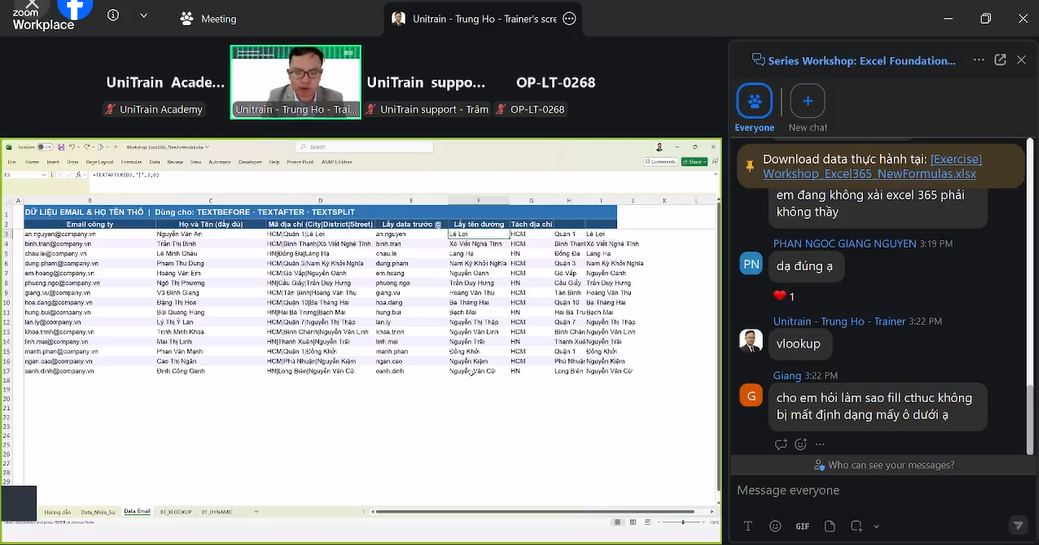This screenshot has width=1039, height=545.
Task: Click the Undo icon in Excel
Action: tap(72, 147)
